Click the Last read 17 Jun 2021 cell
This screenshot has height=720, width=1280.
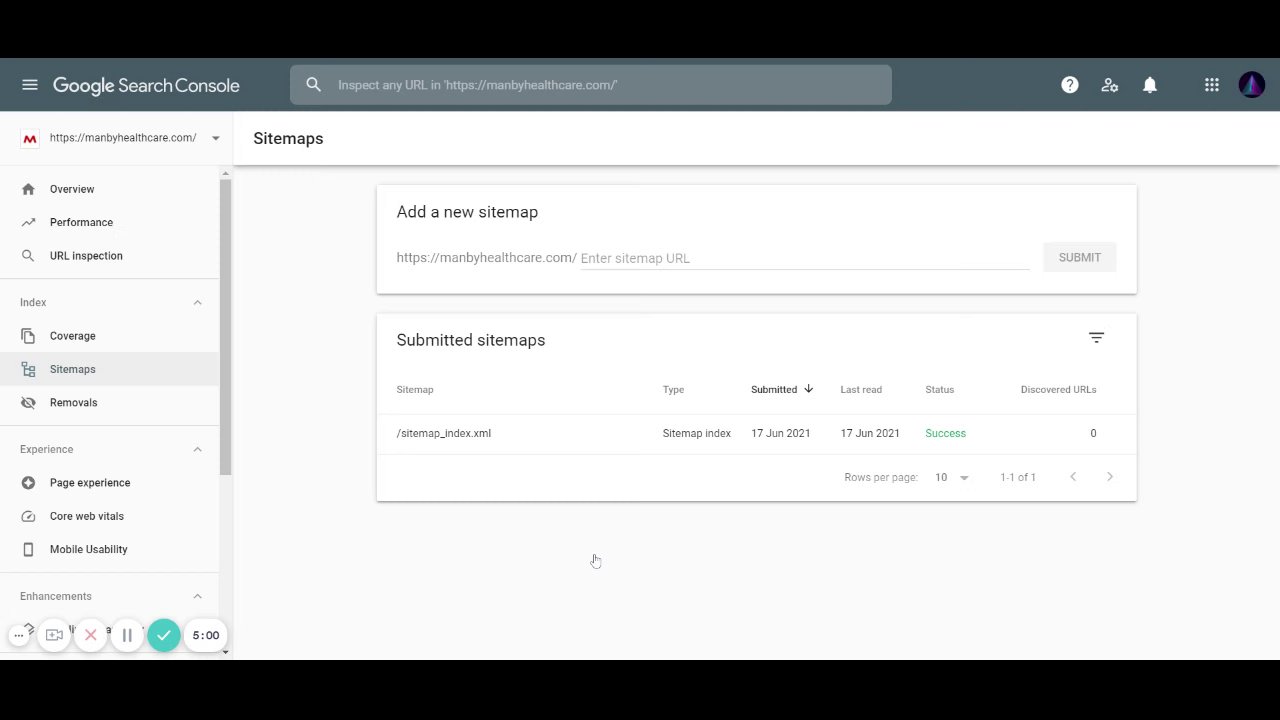(870, 433)
